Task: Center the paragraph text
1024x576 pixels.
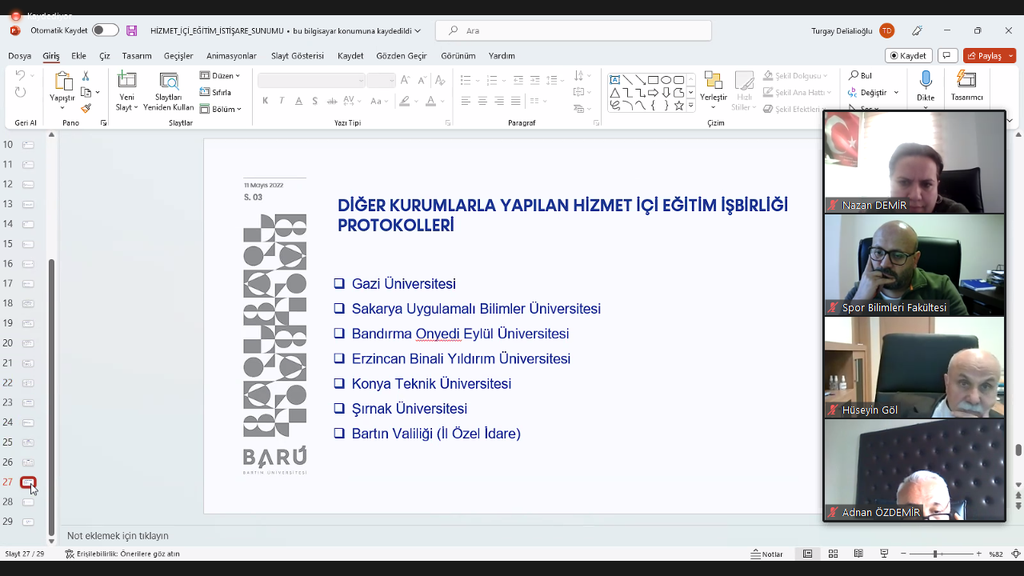Action: [483, 101]
